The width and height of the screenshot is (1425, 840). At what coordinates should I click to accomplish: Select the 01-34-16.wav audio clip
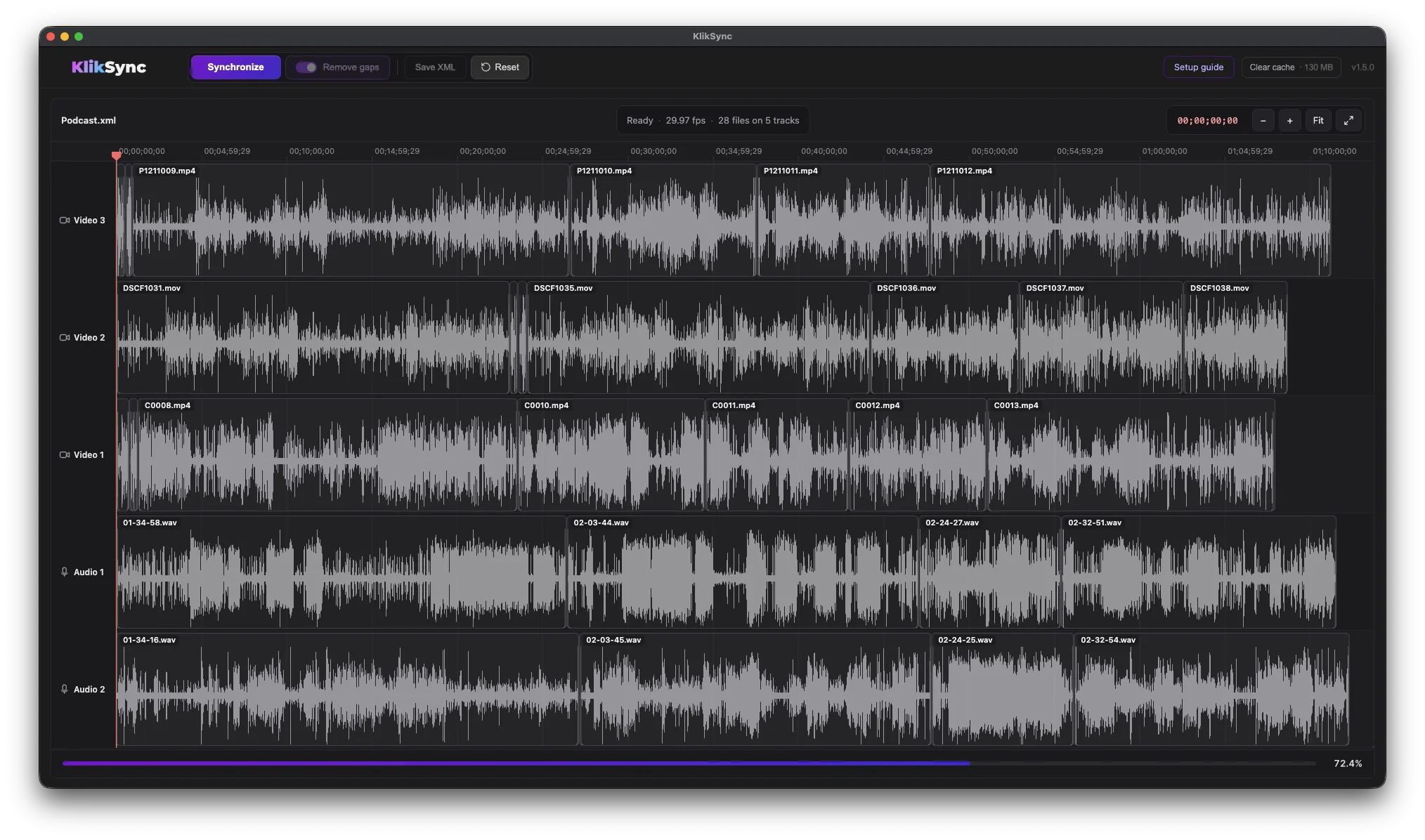[x=348, y=690]
